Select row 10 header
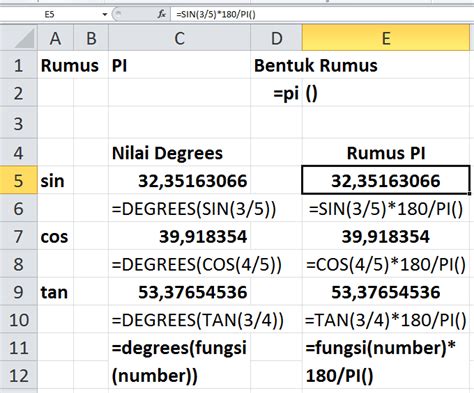Viewport: 474px width, 393px height. coord(19,320)
